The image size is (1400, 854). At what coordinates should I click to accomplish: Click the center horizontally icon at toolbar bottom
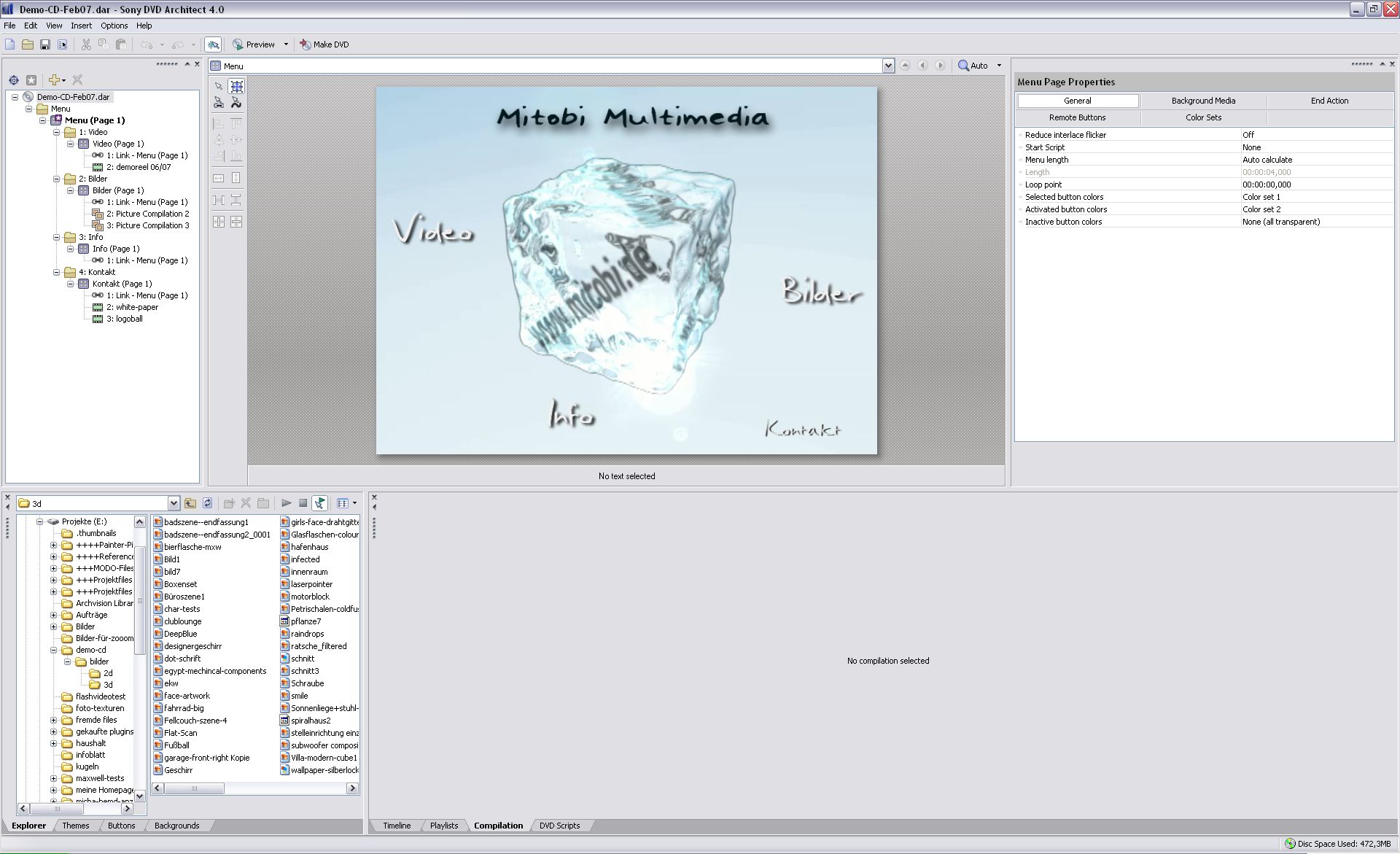pyautogui.click(x=219, y=222)
